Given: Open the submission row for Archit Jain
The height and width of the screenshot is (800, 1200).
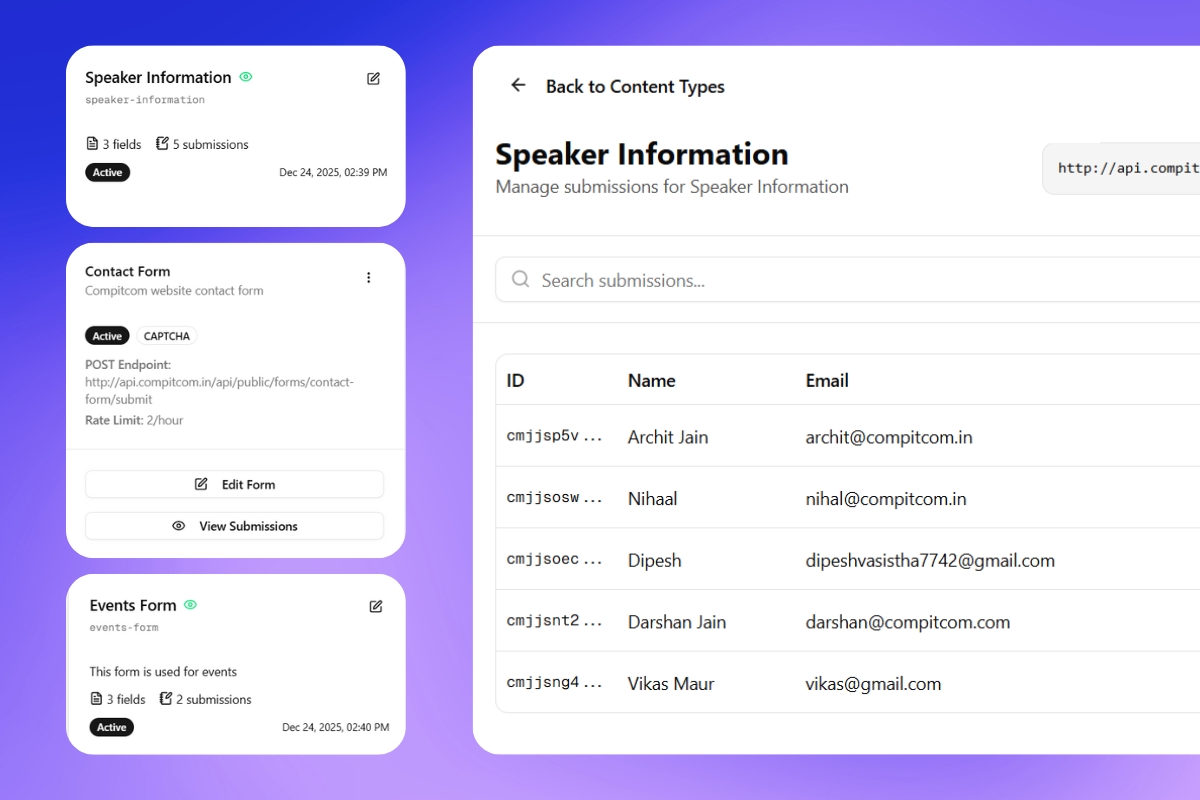Looking at the screenshot, I should [x=800, y=437].
